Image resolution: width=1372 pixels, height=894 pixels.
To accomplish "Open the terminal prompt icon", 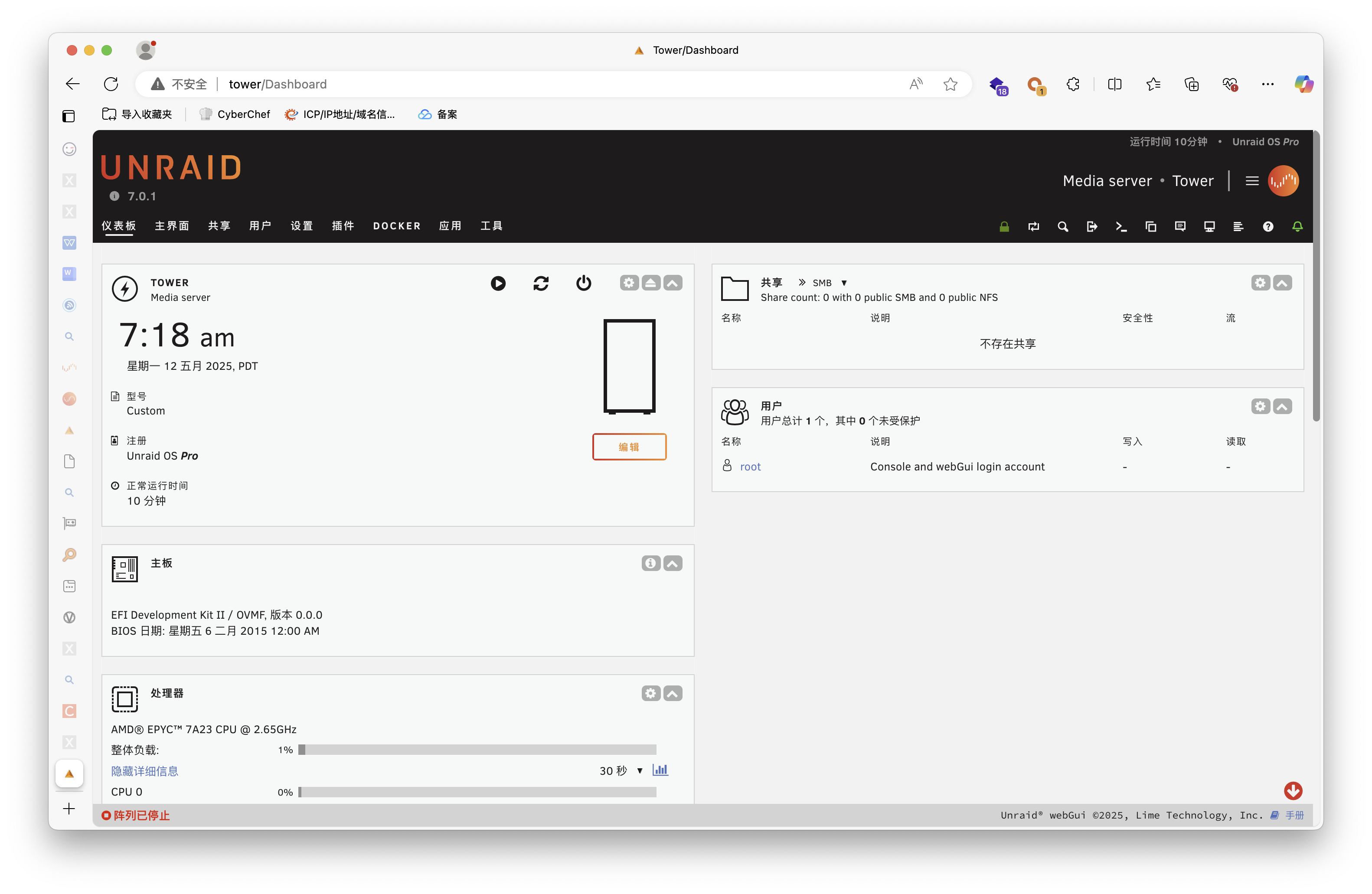I will [1121, 226].
